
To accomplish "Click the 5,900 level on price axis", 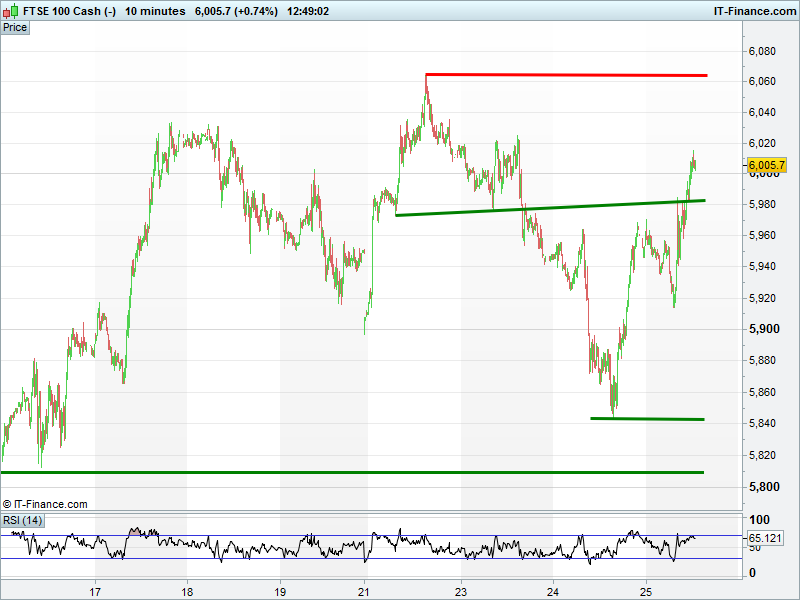I will 763,329.
